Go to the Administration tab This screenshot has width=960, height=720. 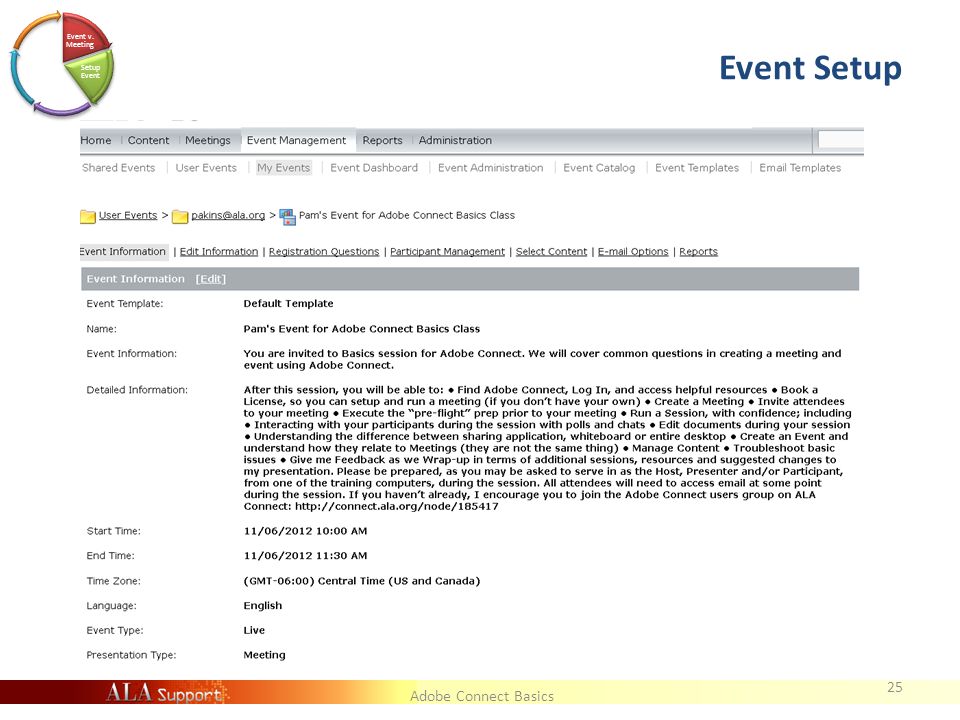(455, 140)
